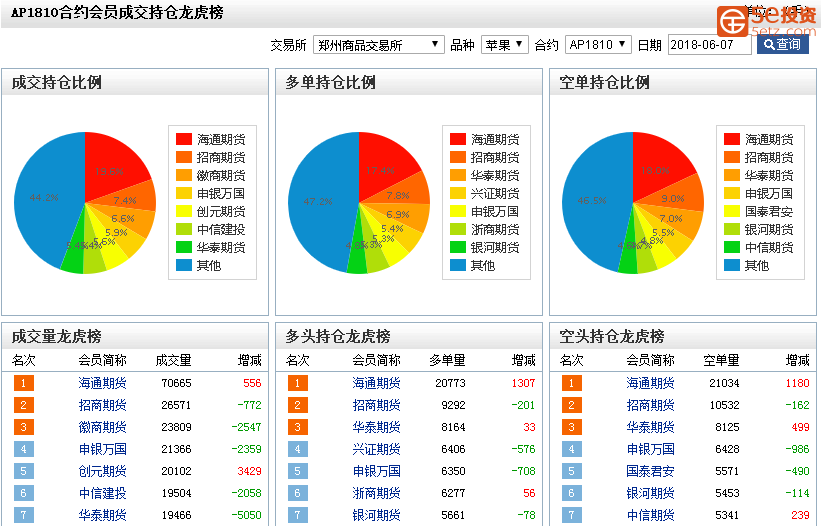Click the 多单量 column header
Viewport: 824px width, 526px height.
point(447,360)
